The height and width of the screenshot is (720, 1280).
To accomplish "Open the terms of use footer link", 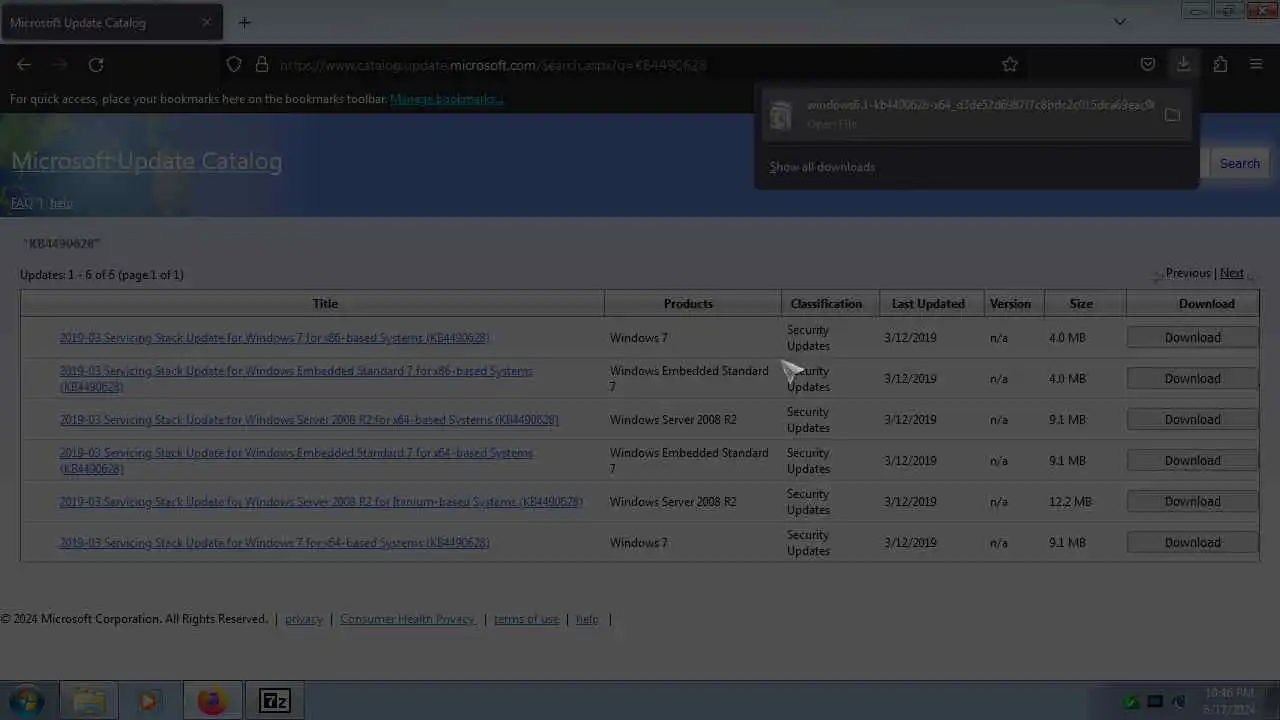I will [x=526, y=619].
